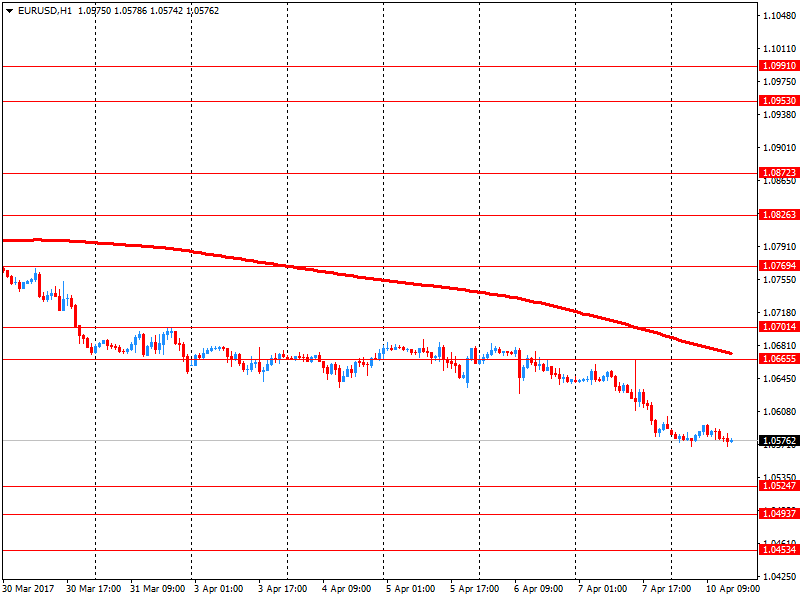
Task: Select the EURUSD,H1 chart title text
Action: [x=45, y=11]
